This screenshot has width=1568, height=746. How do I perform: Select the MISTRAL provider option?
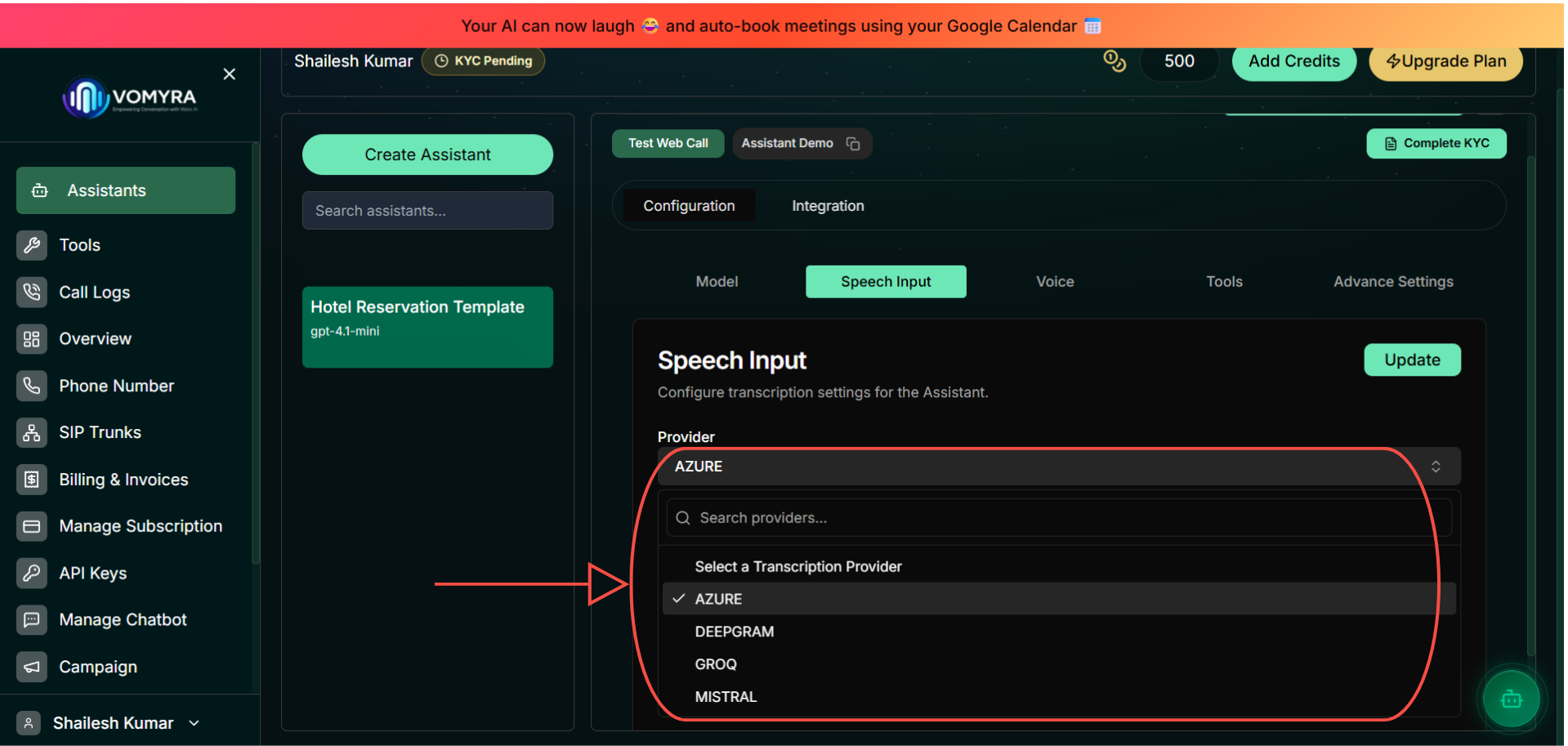click(1059, 697)
